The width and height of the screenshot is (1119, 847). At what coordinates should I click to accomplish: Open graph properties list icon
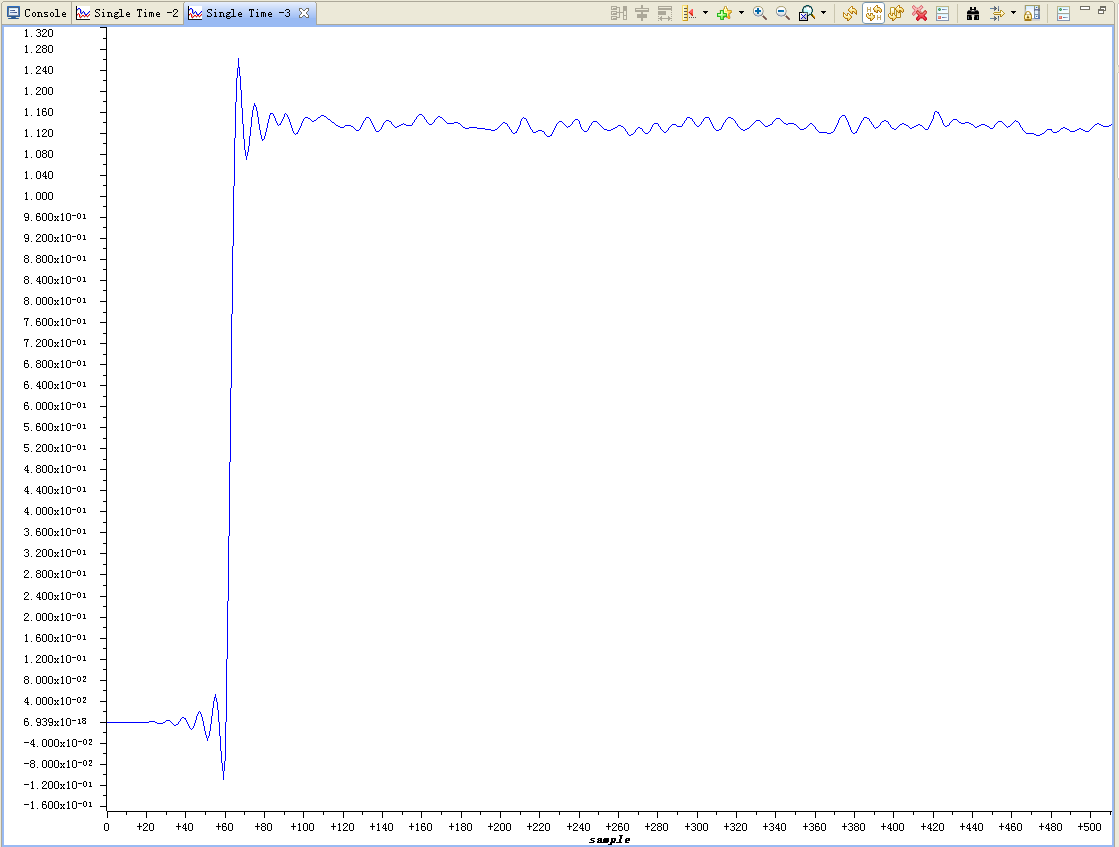943,13
